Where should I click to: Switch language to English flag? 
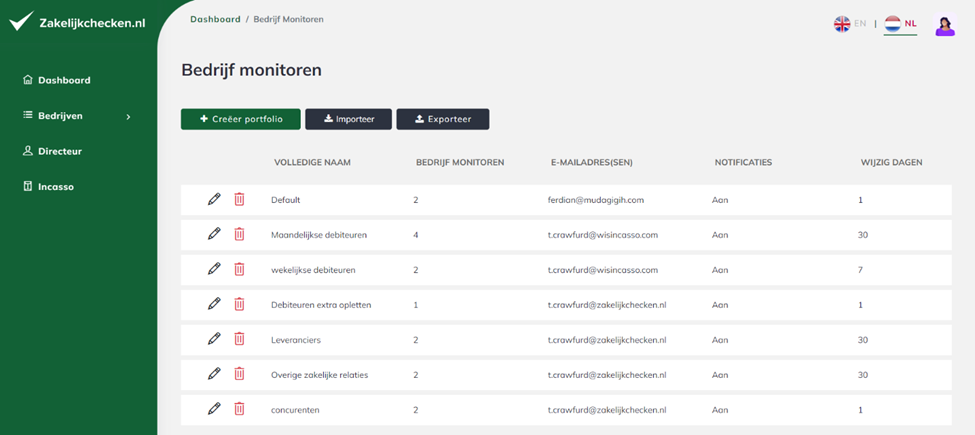click(849, 24)
